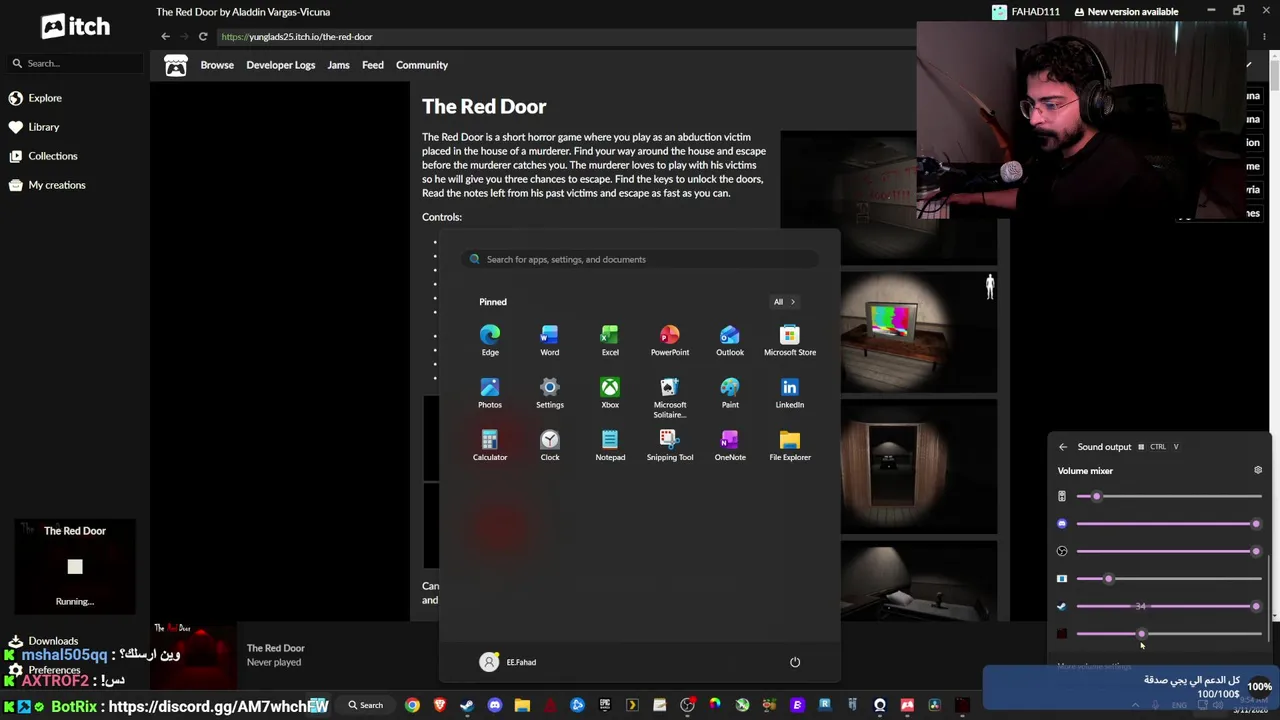Open Microsoft Store pinned app
Viewport: 1280px width, 720px height.
(790, 340)
